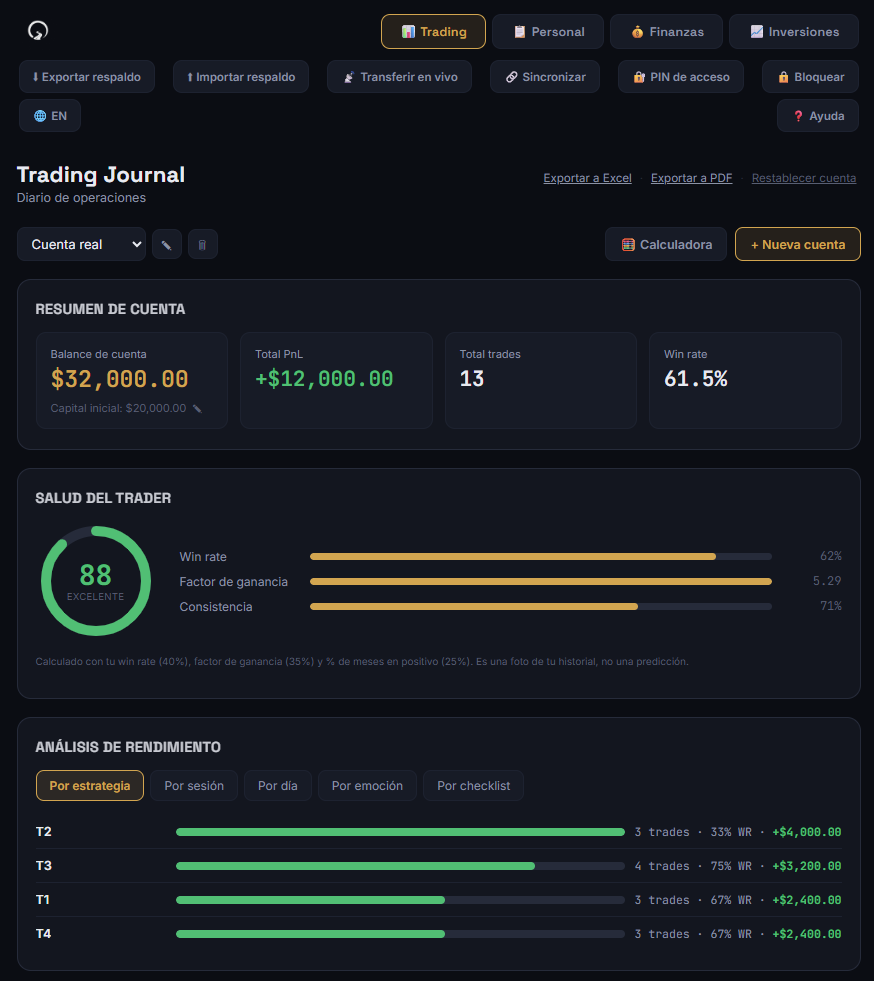
Task: Click the T2 strategy row label
Action: tap(44, 832)
